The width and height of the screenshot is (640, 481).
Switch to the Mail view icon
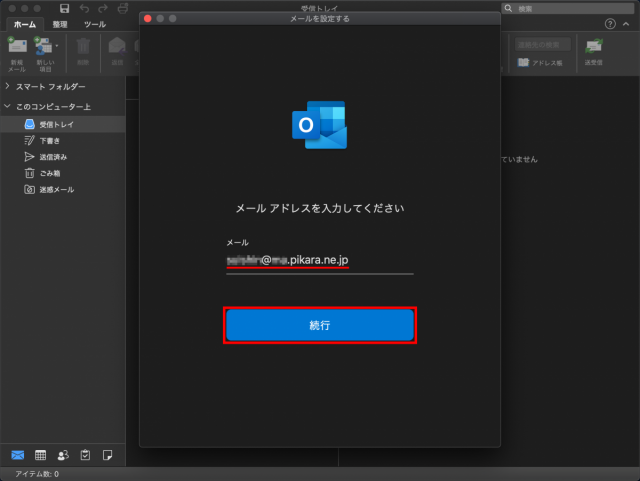click(x=18, y=454)
